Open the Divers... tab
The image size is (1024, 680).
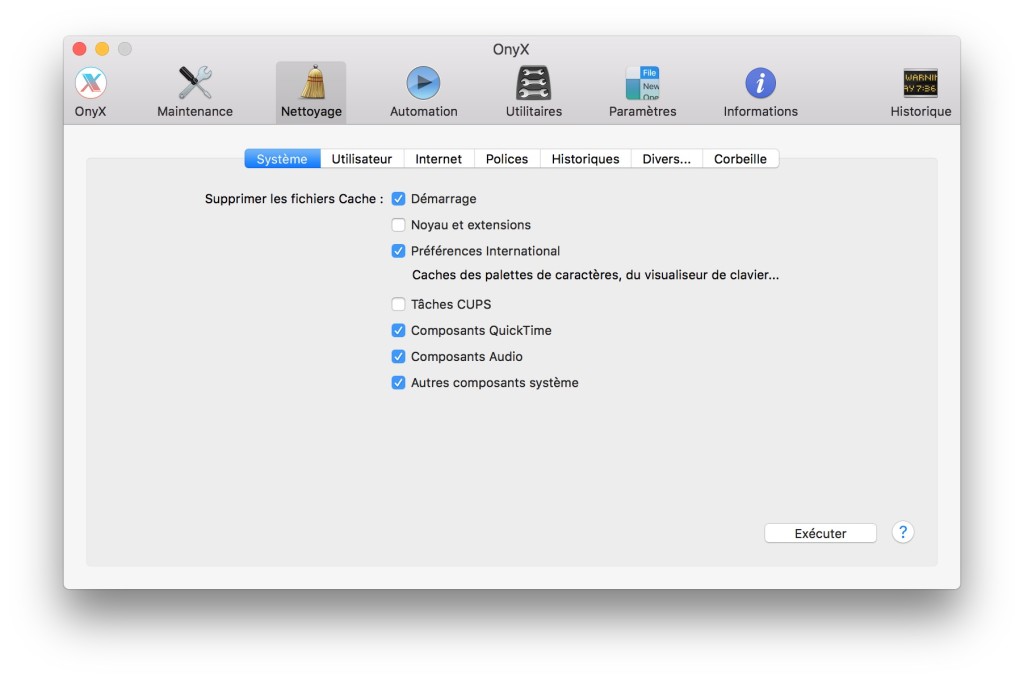click(x=666, y=159)
